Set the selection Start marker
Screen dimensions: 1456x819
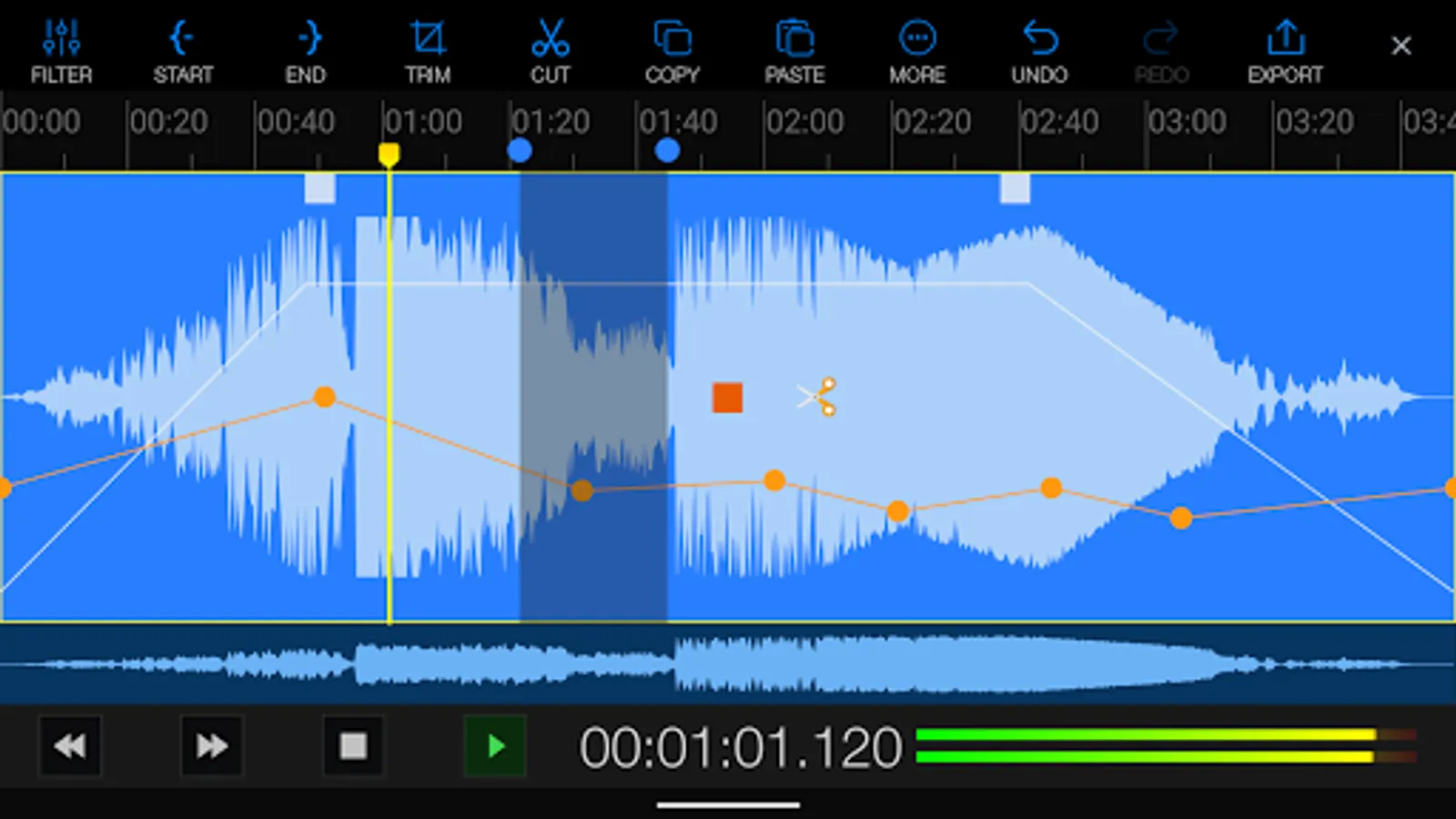[x=183, y=53]
